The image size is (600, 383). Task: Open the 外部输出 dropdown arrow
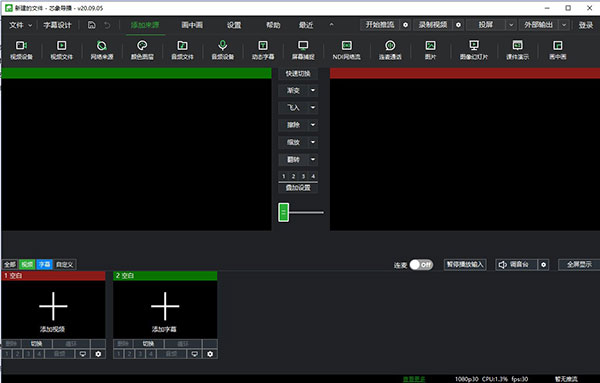[x=564, y=25]
